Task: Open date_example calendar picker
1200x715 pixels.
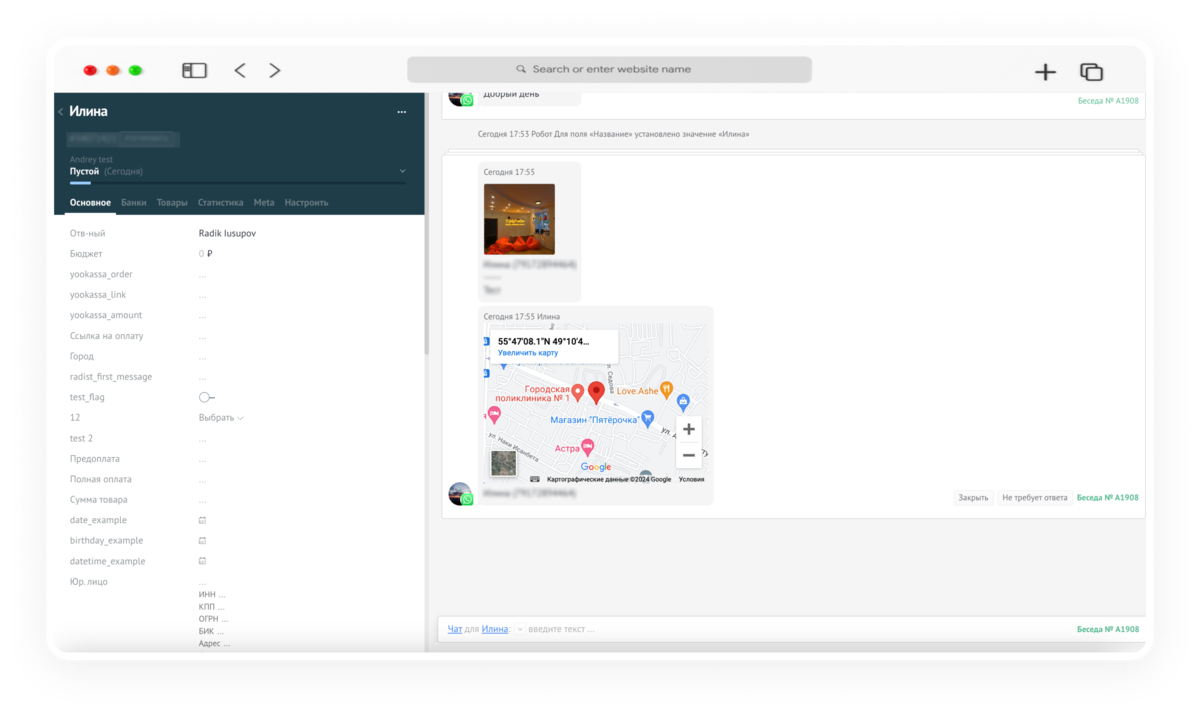Action: [202, 520]
